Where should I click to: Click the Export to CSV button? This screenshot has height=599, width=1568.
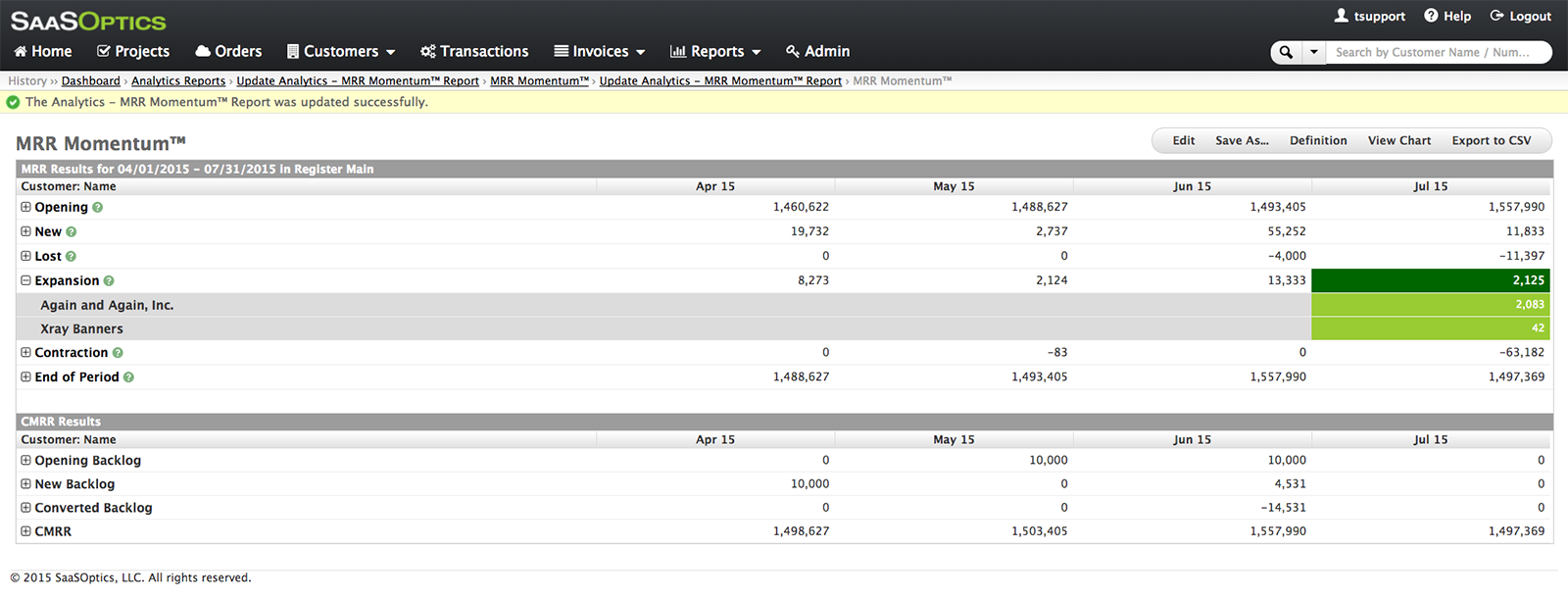click(x=1491, y=141)
